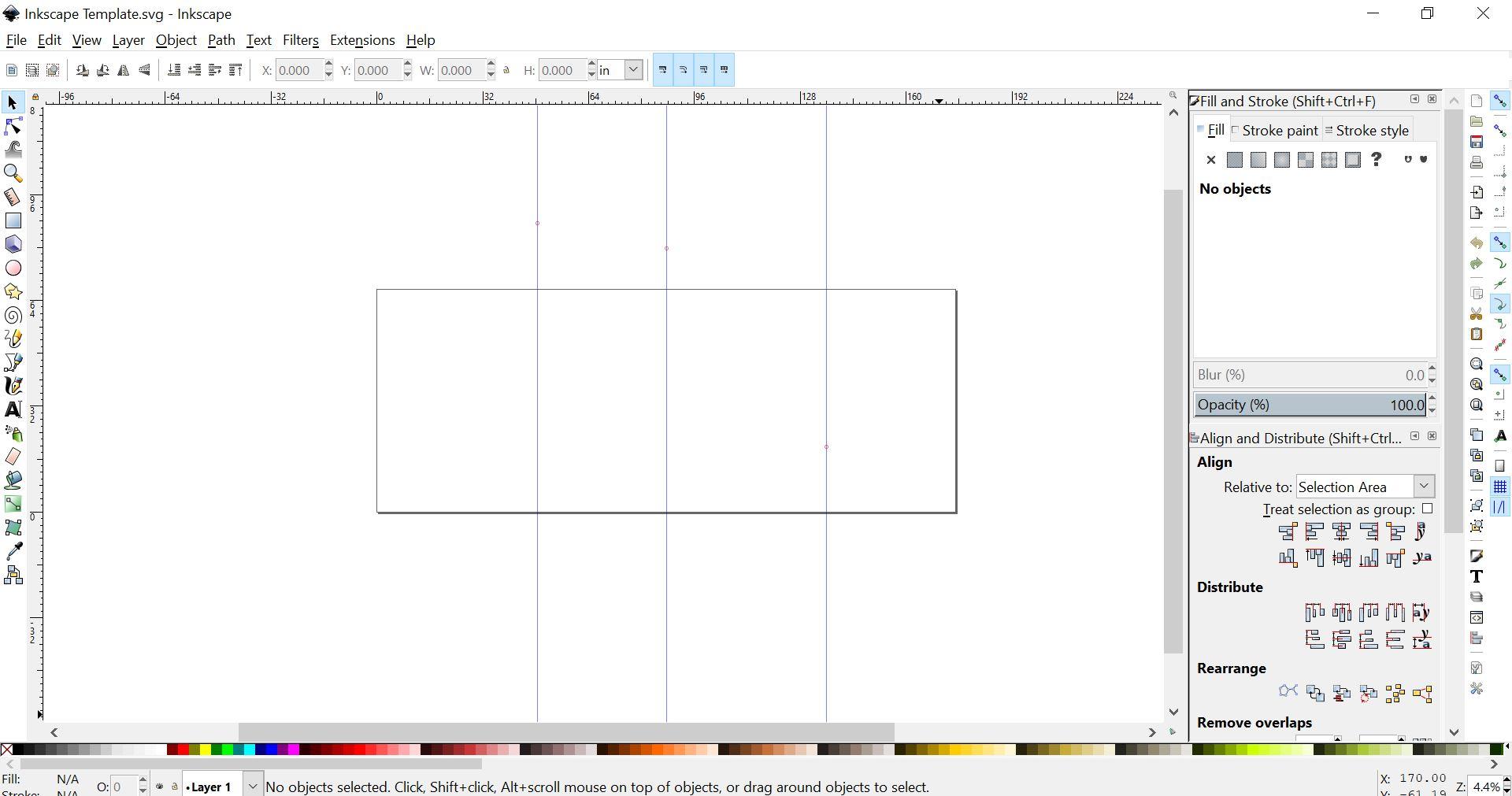Open the Text and Font dialog icon
1512x796 pixels.
(1477, 576)
